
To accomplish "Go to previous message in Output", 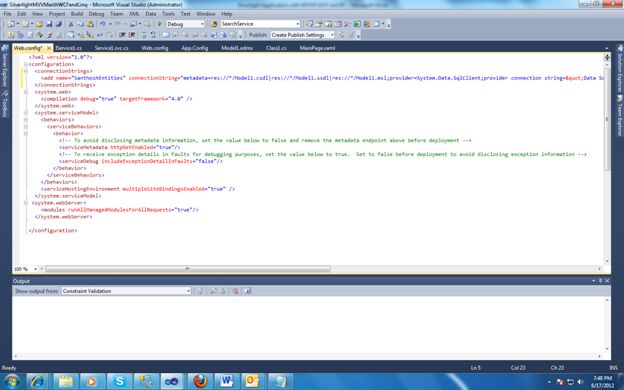I will tap(213, 291).
